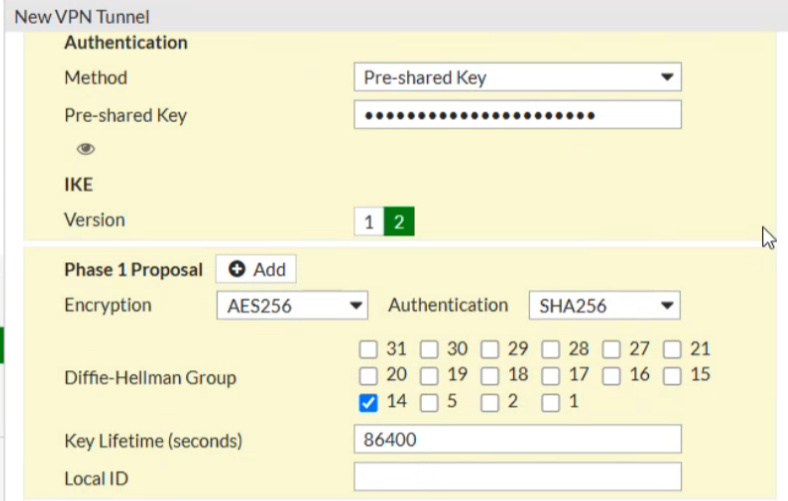The height and width of the screenshot is (501, 788).
Task: Check Diffie-Hellman group 2
Action: click(x=490, y=403)
